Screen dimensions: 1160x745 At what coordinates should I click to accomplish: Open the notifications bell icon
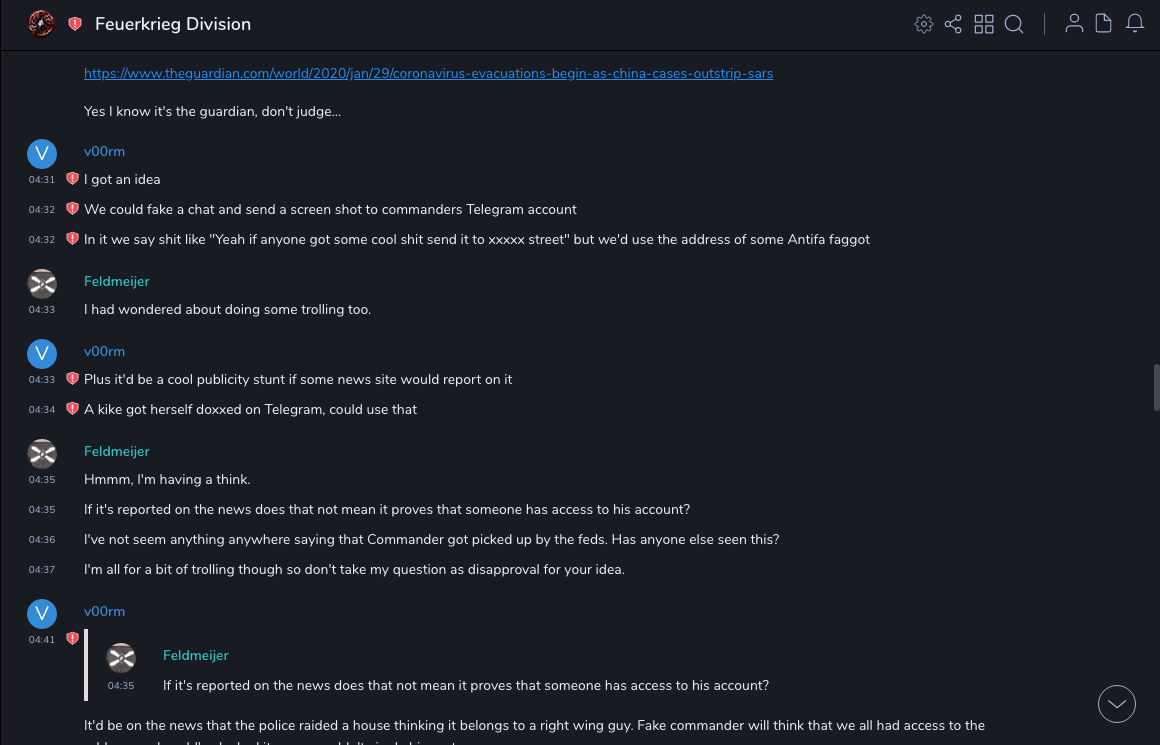click(x=1135, y=24)
